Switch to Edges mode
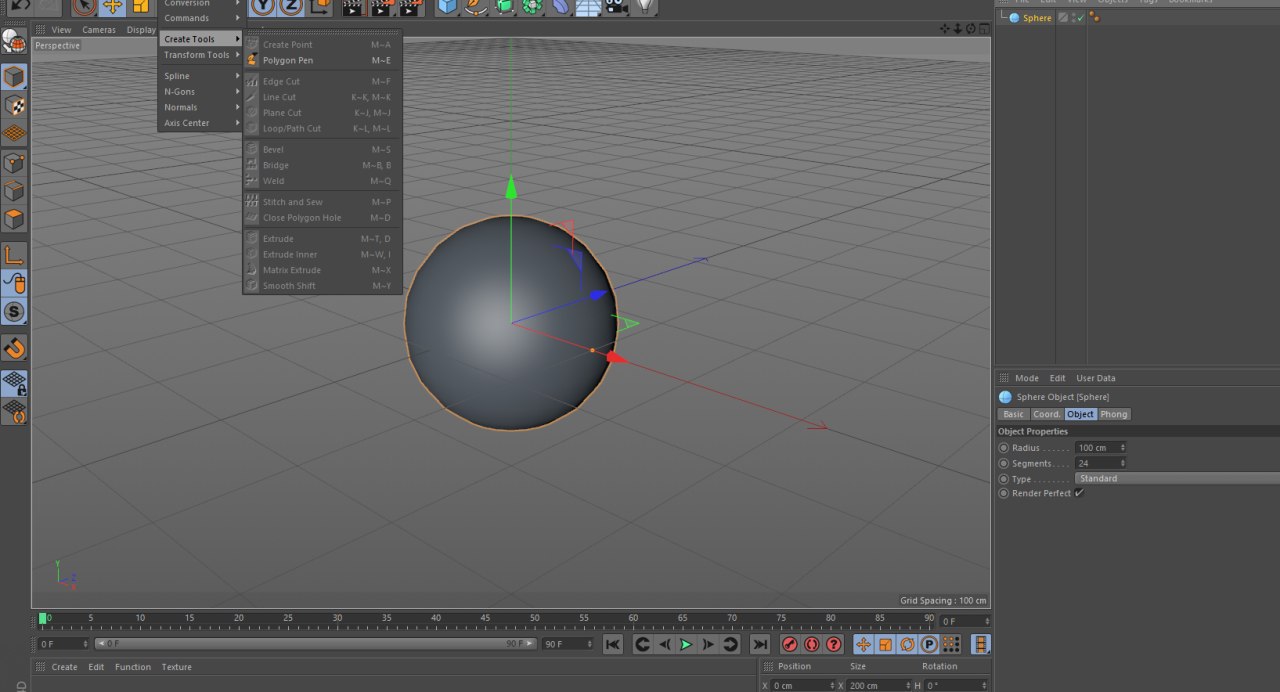 coord(14,191)
